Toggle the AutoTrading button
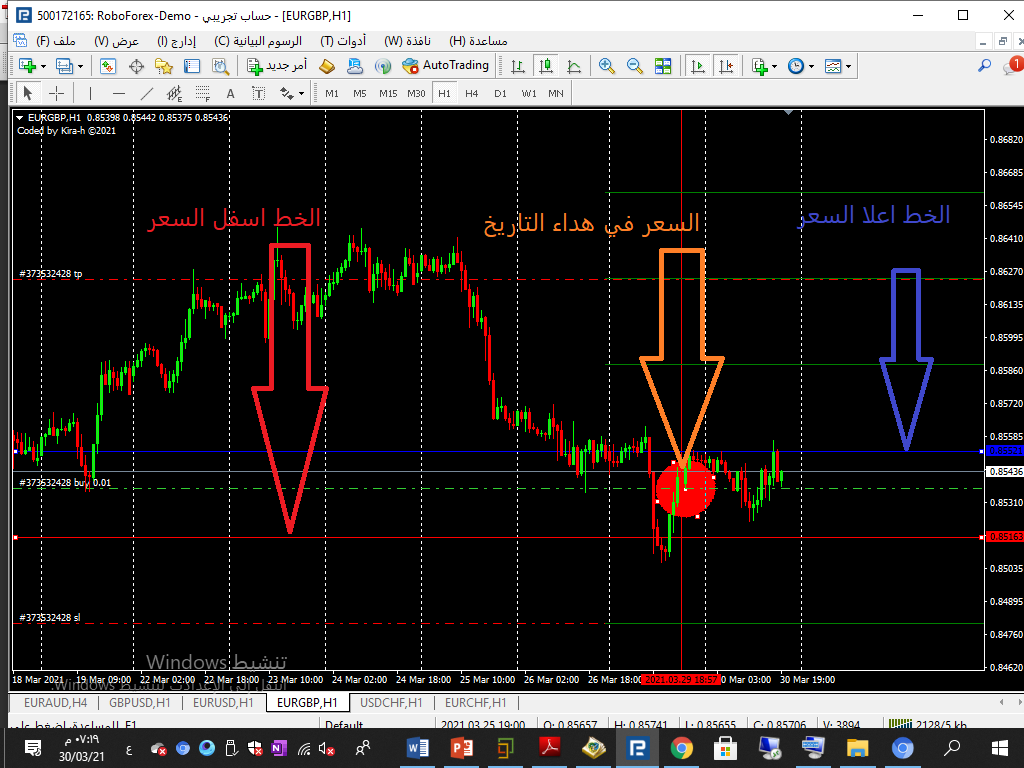Screen dimensions: 1024x768 coord(446,66)
